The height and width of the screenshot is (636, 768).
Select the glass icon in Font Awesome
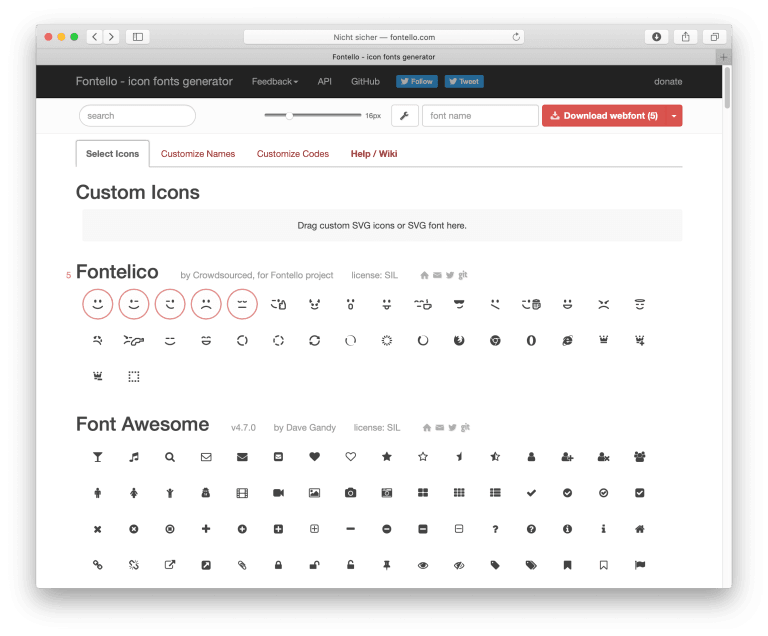point(97,457)
